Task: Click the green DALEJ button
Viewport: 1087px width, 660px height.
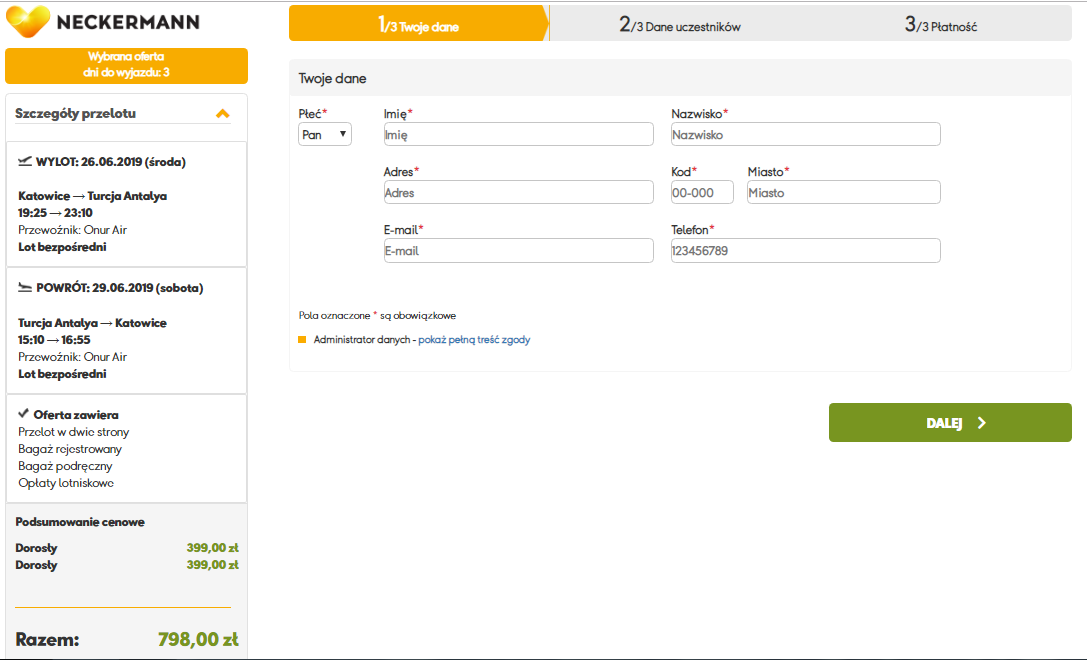Action: click(950, 423)
